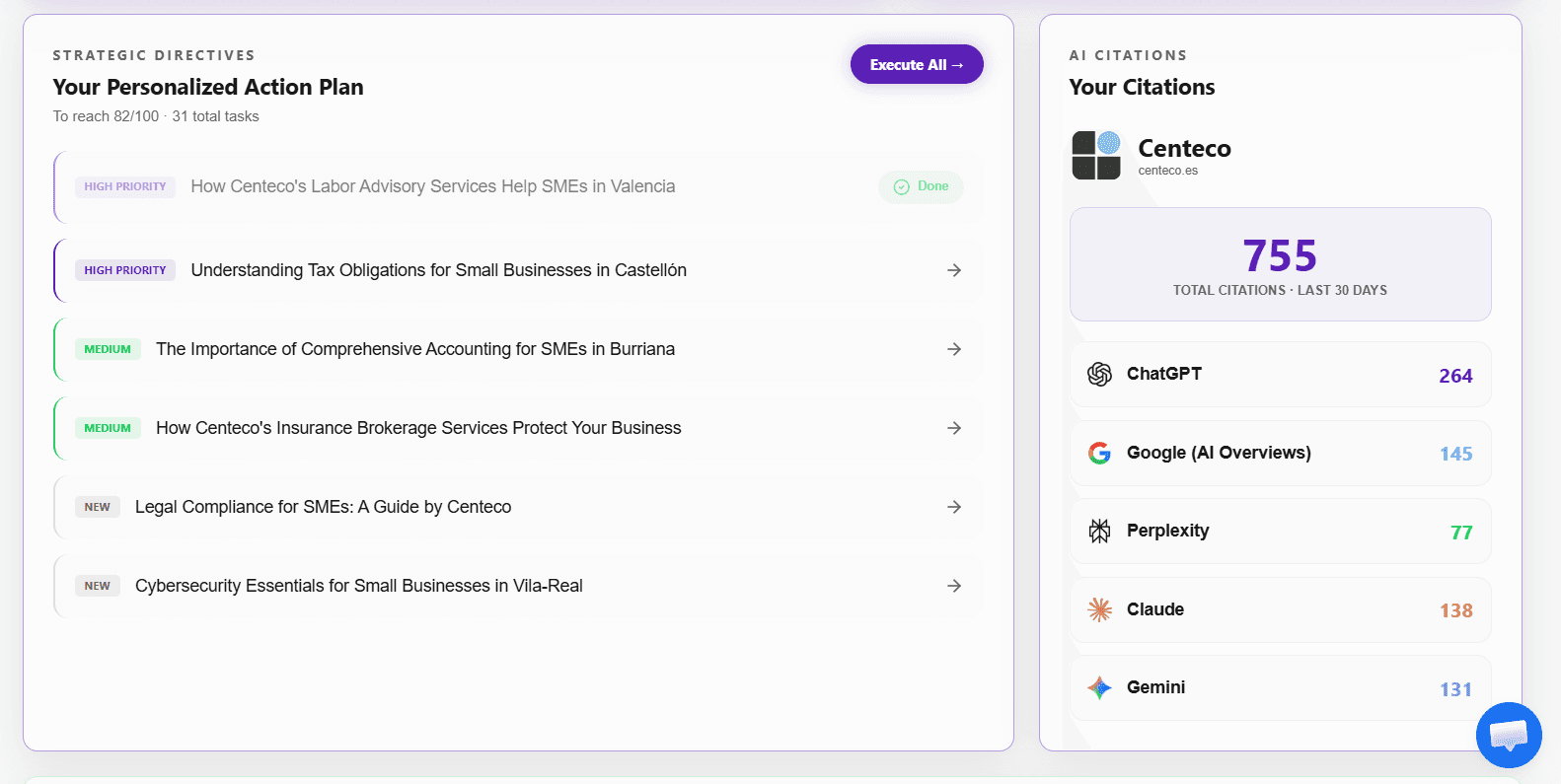Click the MEDIUM tag on the Burriana task
The width and height of the screenshot is (1561, 784).
coord(108,349)
